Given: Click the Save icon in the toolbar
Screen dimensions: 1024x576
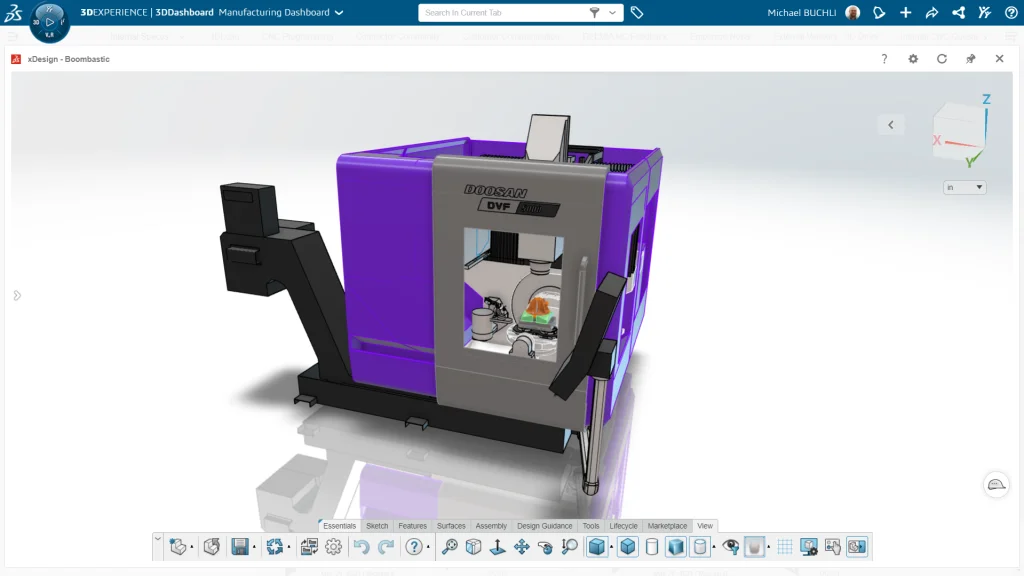Looking at the screenshot, I should (240, 547).
